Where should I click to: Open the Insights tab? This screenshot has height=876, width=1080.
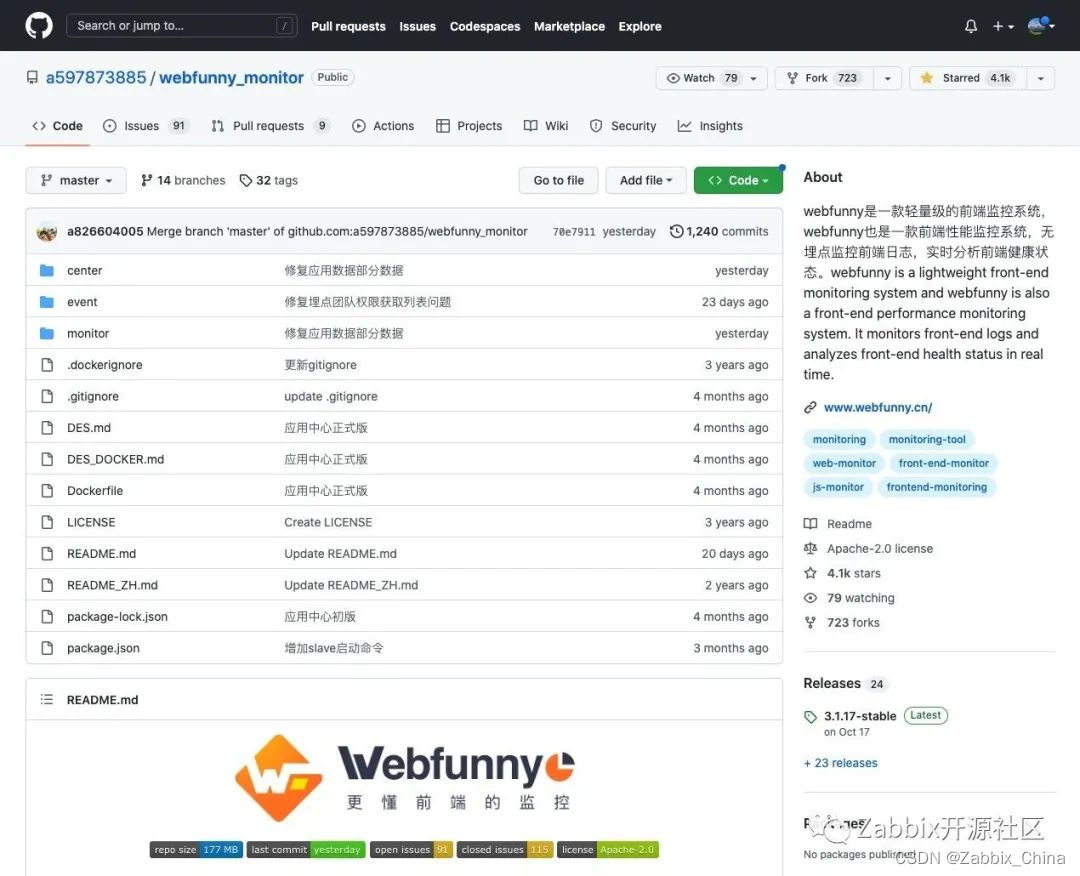pos(710,126)
